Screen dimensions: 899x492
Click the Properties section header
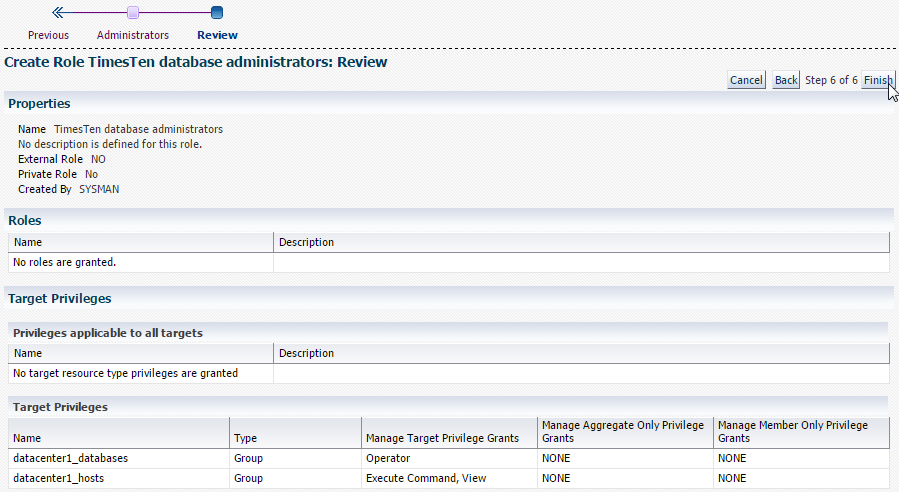click(39, 104)
